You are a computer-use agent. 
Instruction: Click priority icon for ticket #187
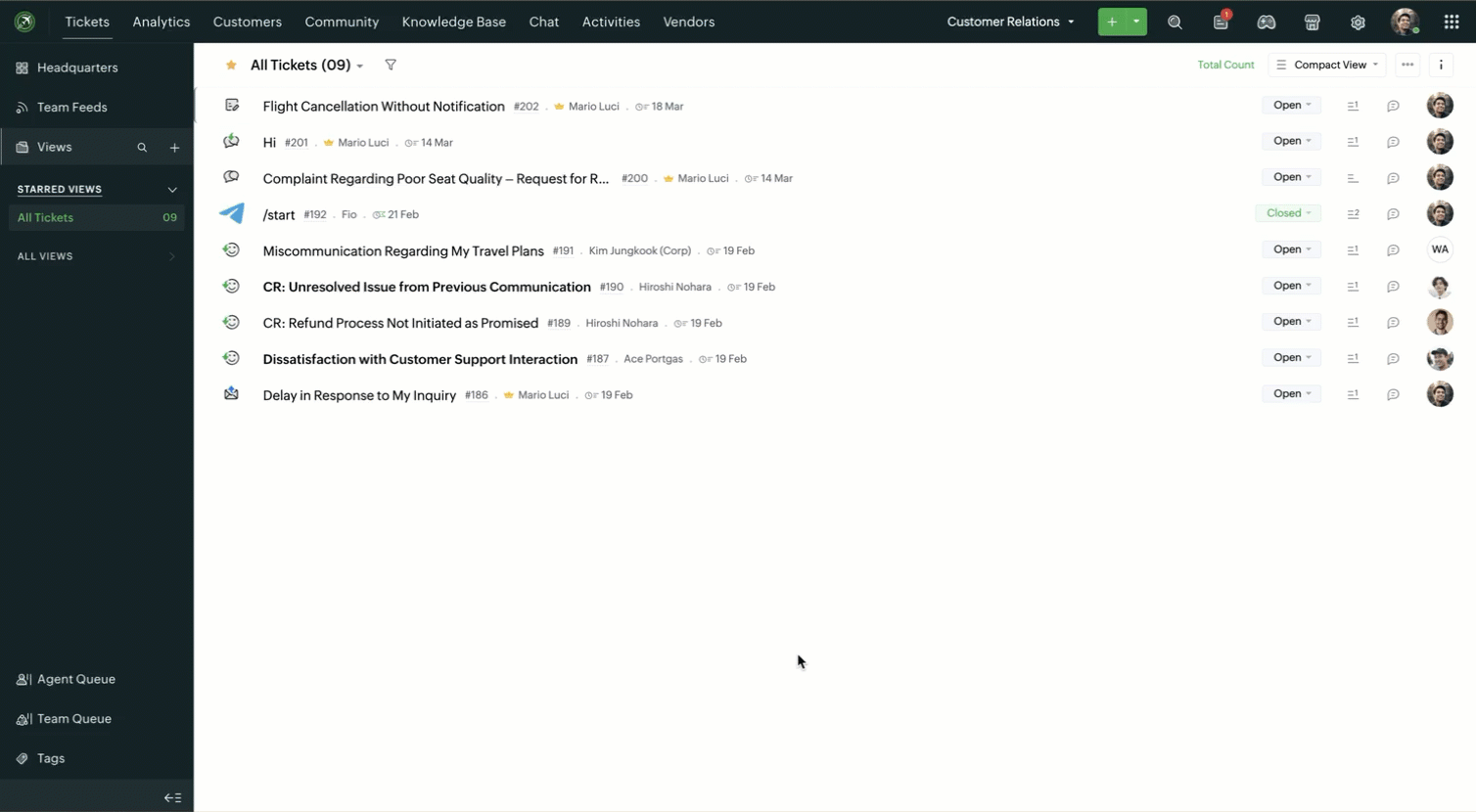pos(1353,359)
